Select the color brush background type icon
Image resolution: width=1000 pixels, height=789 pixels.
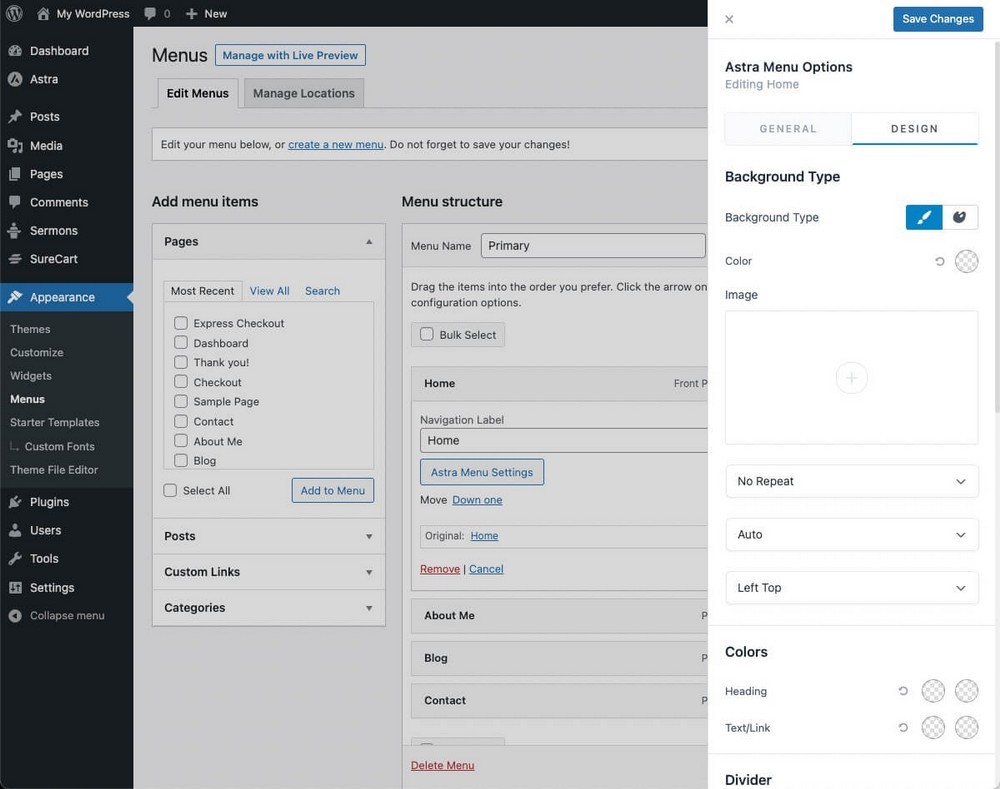923,218
